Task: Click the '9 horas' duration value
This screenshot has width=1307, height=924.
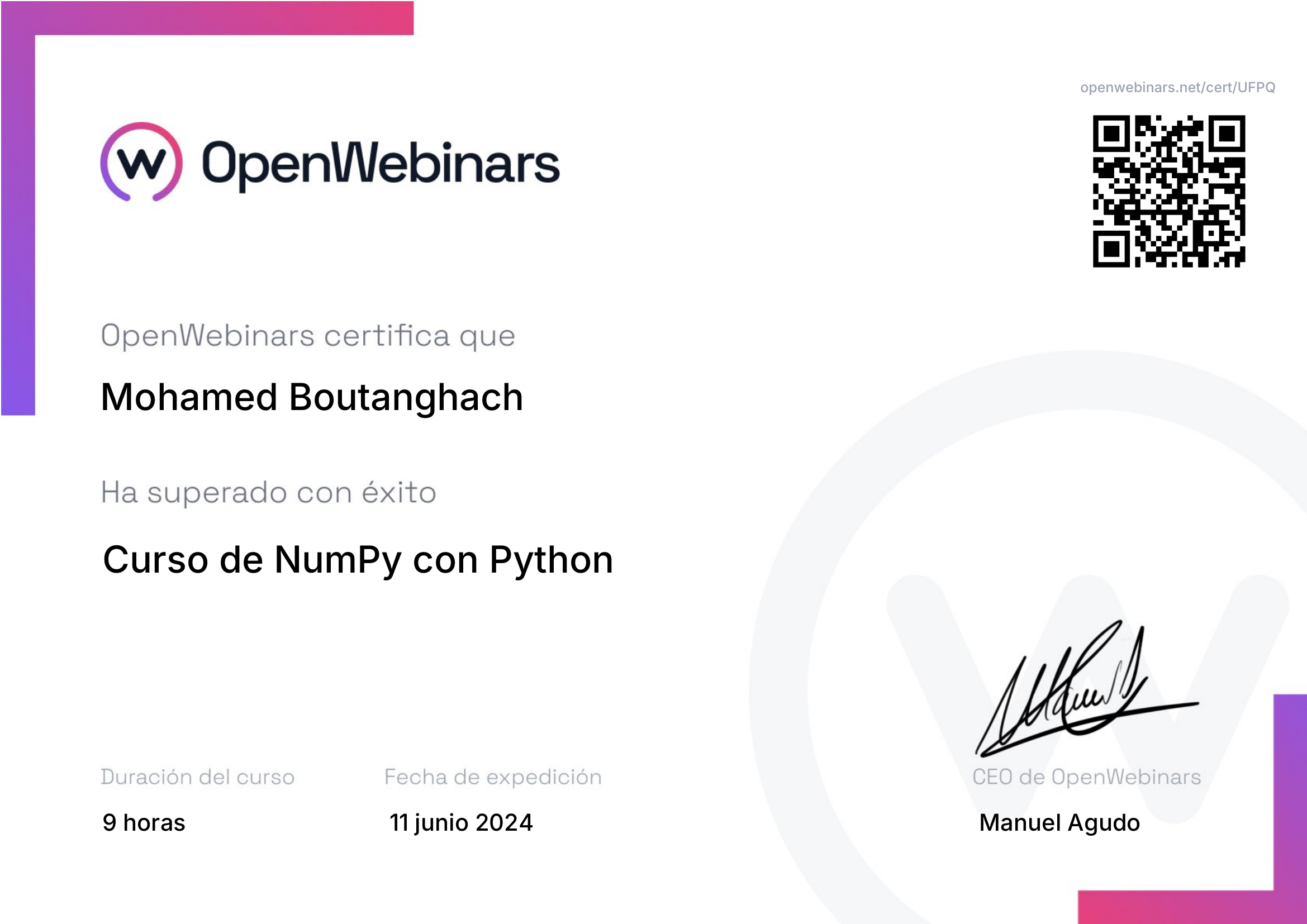Action: (x=144, y=823)
